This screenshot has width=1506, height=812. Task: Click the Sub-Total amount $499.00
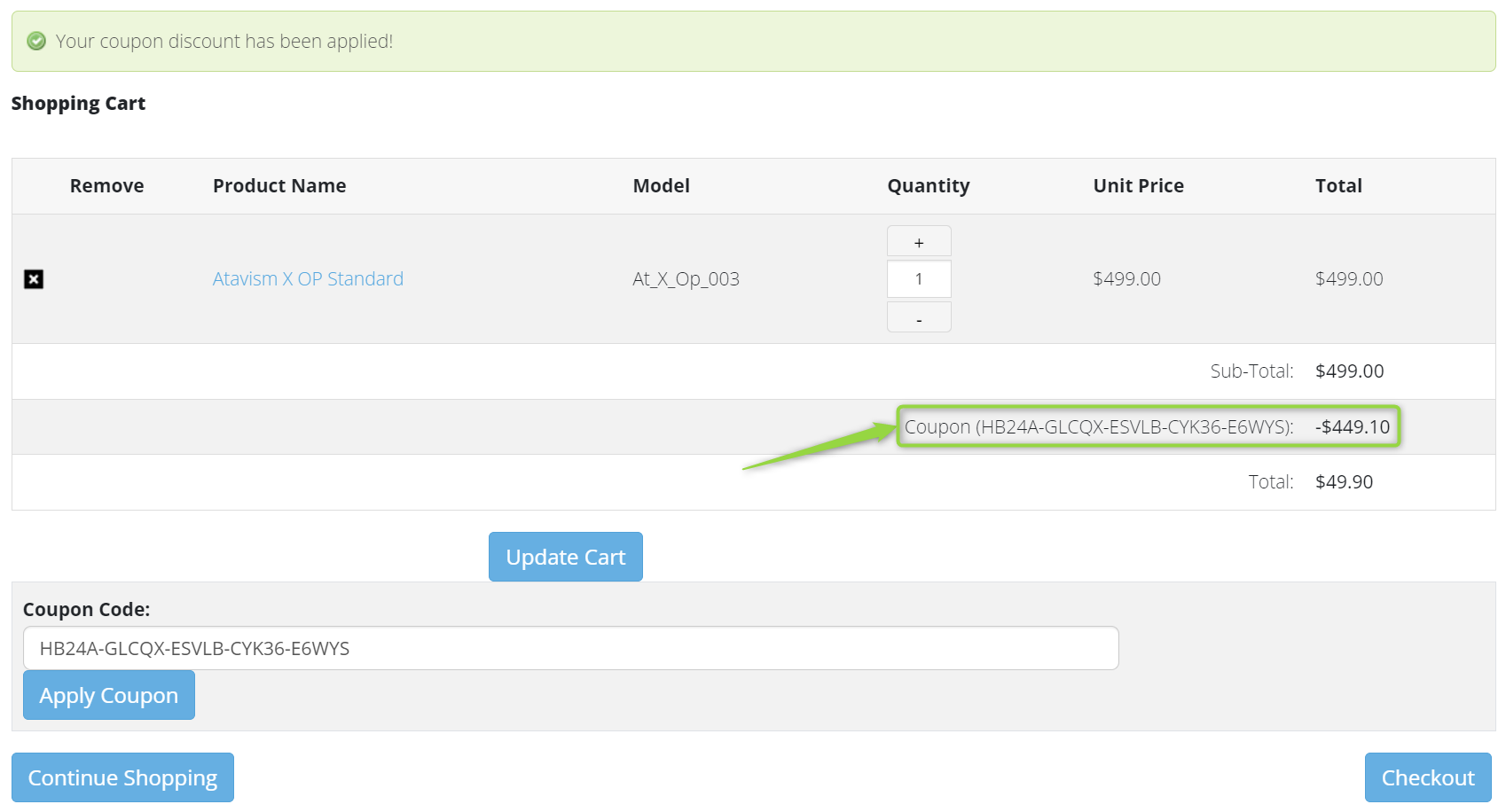point(1349,371)
